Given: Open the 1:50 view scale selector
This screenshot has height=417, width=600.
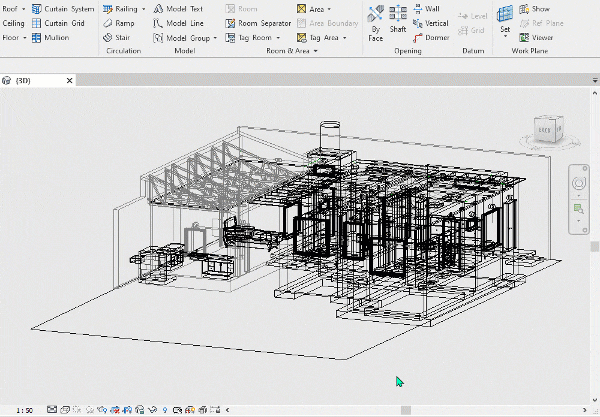Looking at the screenshot, I should click(24, 410).
